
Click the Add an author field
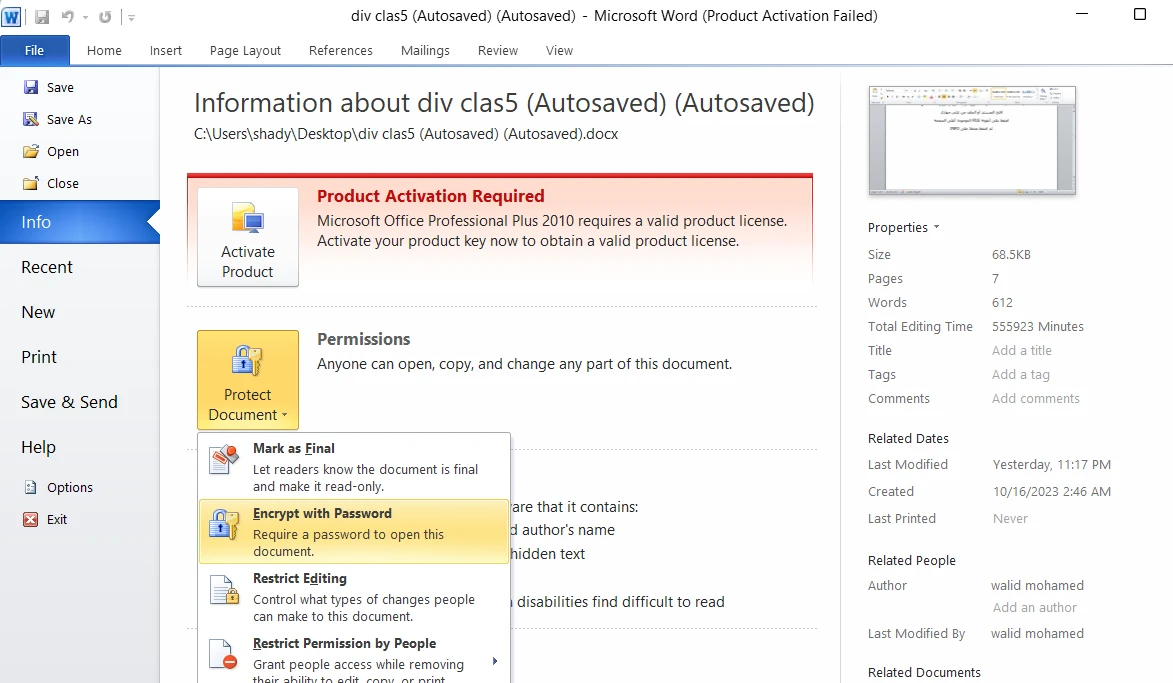point(1034,608)
